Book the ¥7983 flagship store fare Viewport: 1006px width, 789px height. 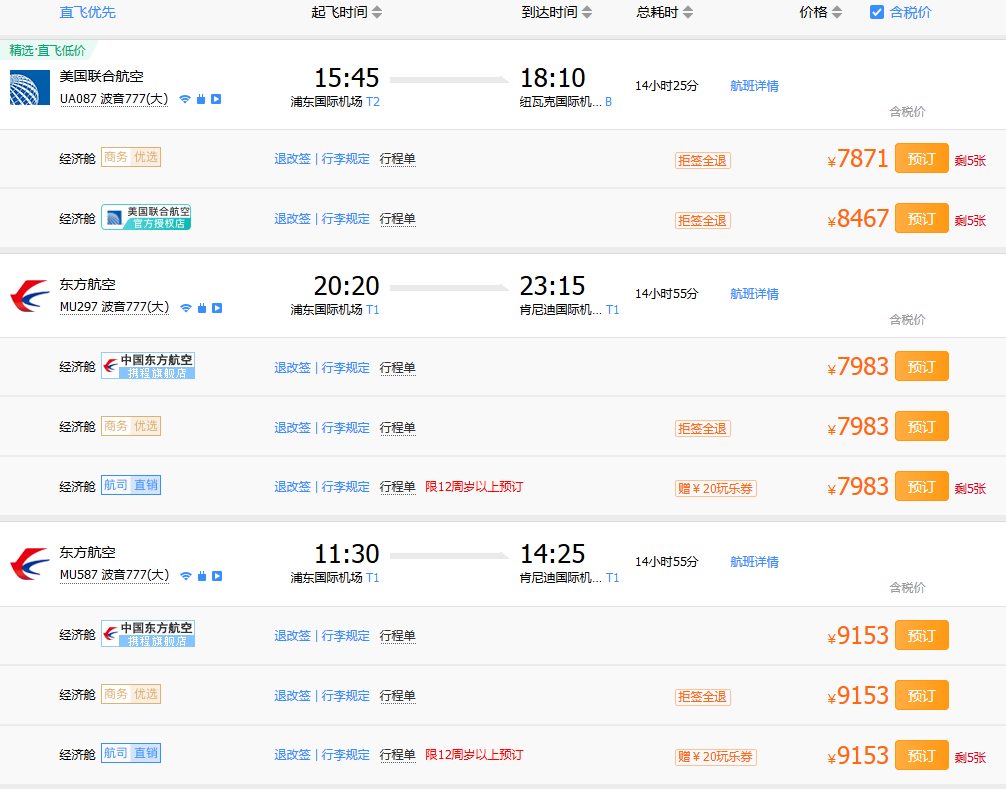[921, 366]
